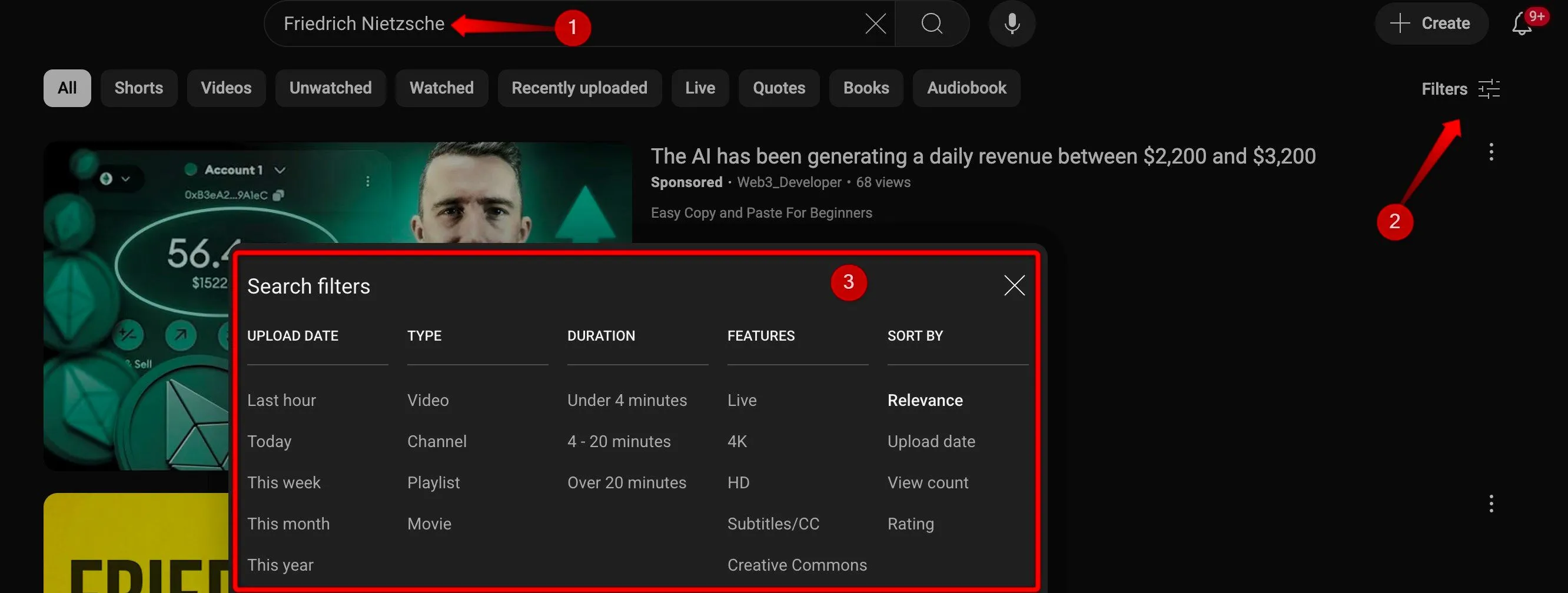Sort results by View count

point(927,482)
